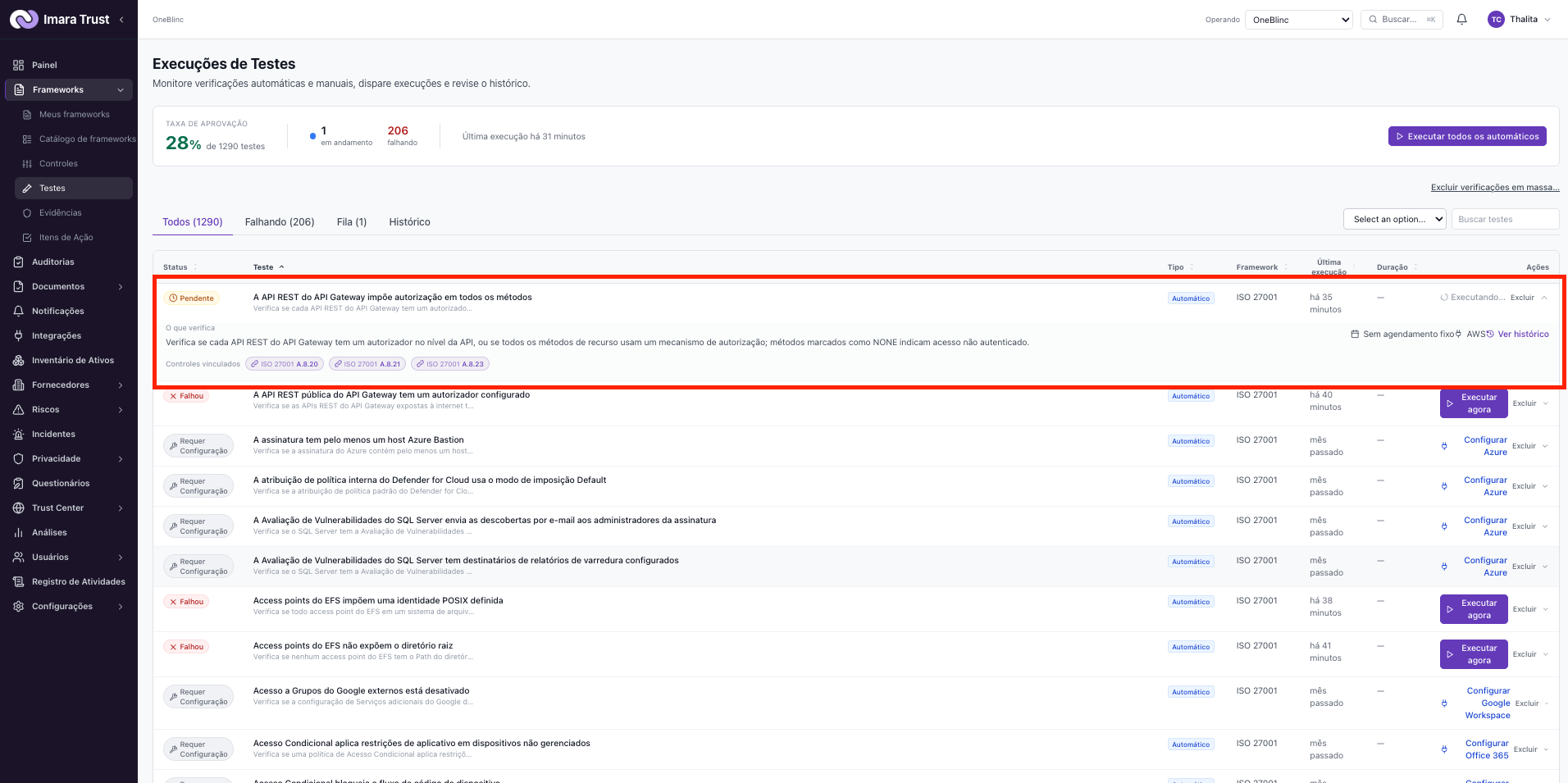Click Excluir verificações em massa link
This screenshot has height=783, width=1568.
(1495, 187)
